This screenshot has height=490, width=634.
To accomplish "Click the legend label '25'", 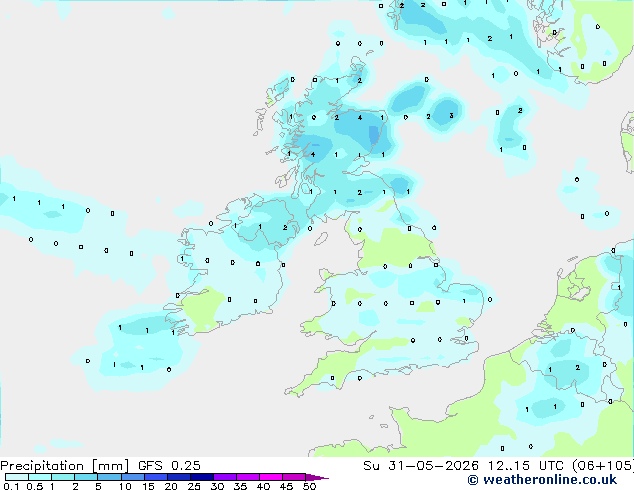I will [194, 486].
